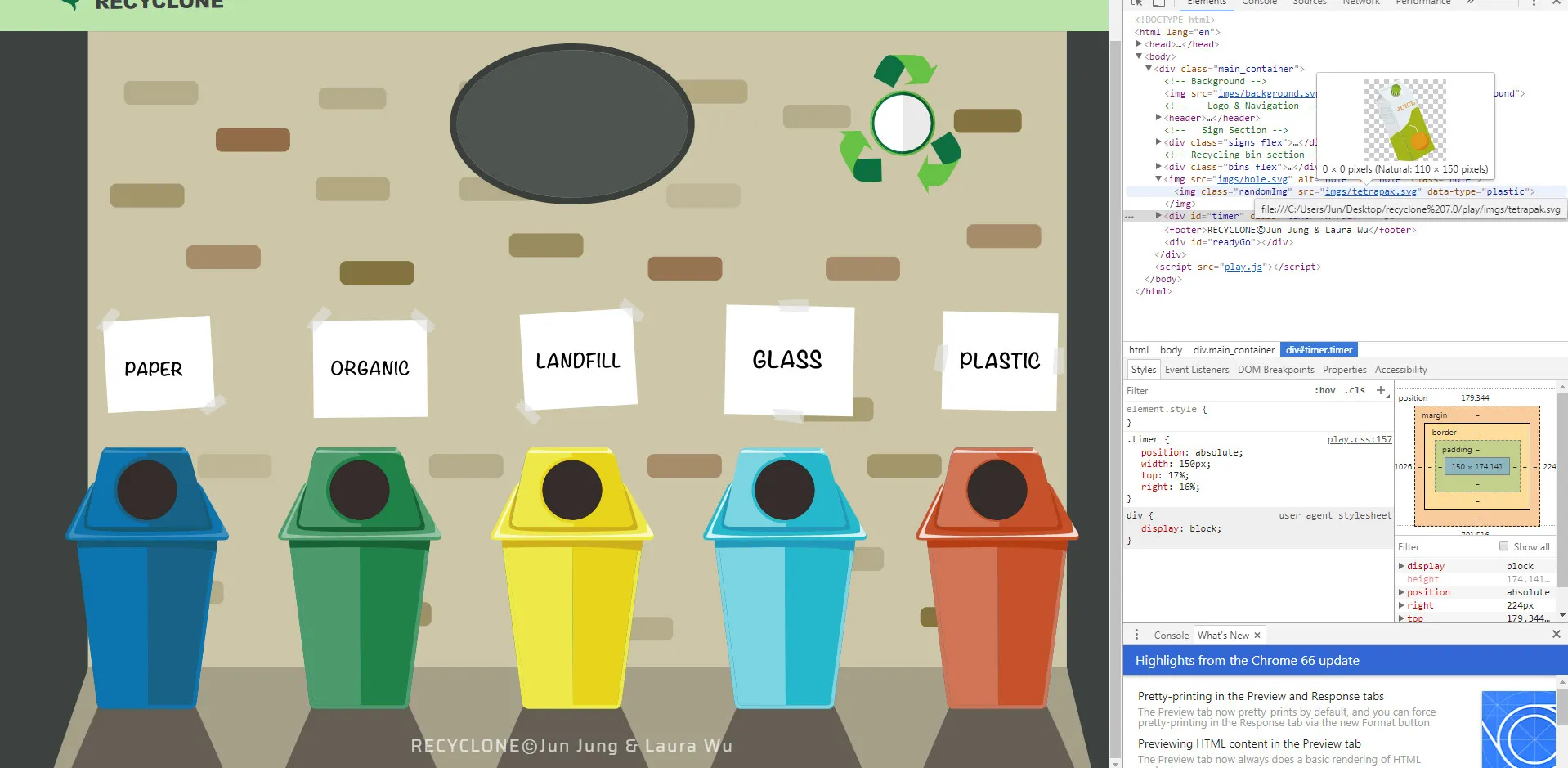Select the body breadcrumb
Viewport: 1568px width, 768px height.
[1172, 350]
